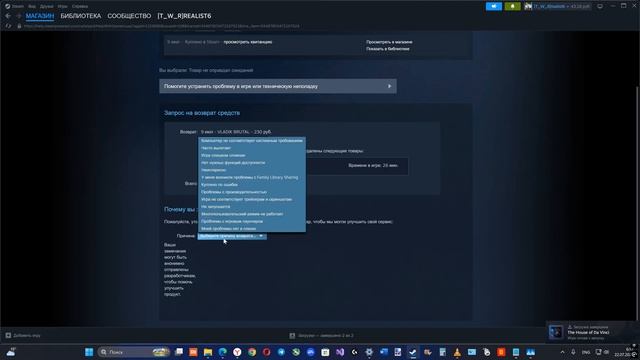Click the Add a game plus icon
Image resolution: width=640 pixels, height=360 pixels.
click(x=8, y=335)
